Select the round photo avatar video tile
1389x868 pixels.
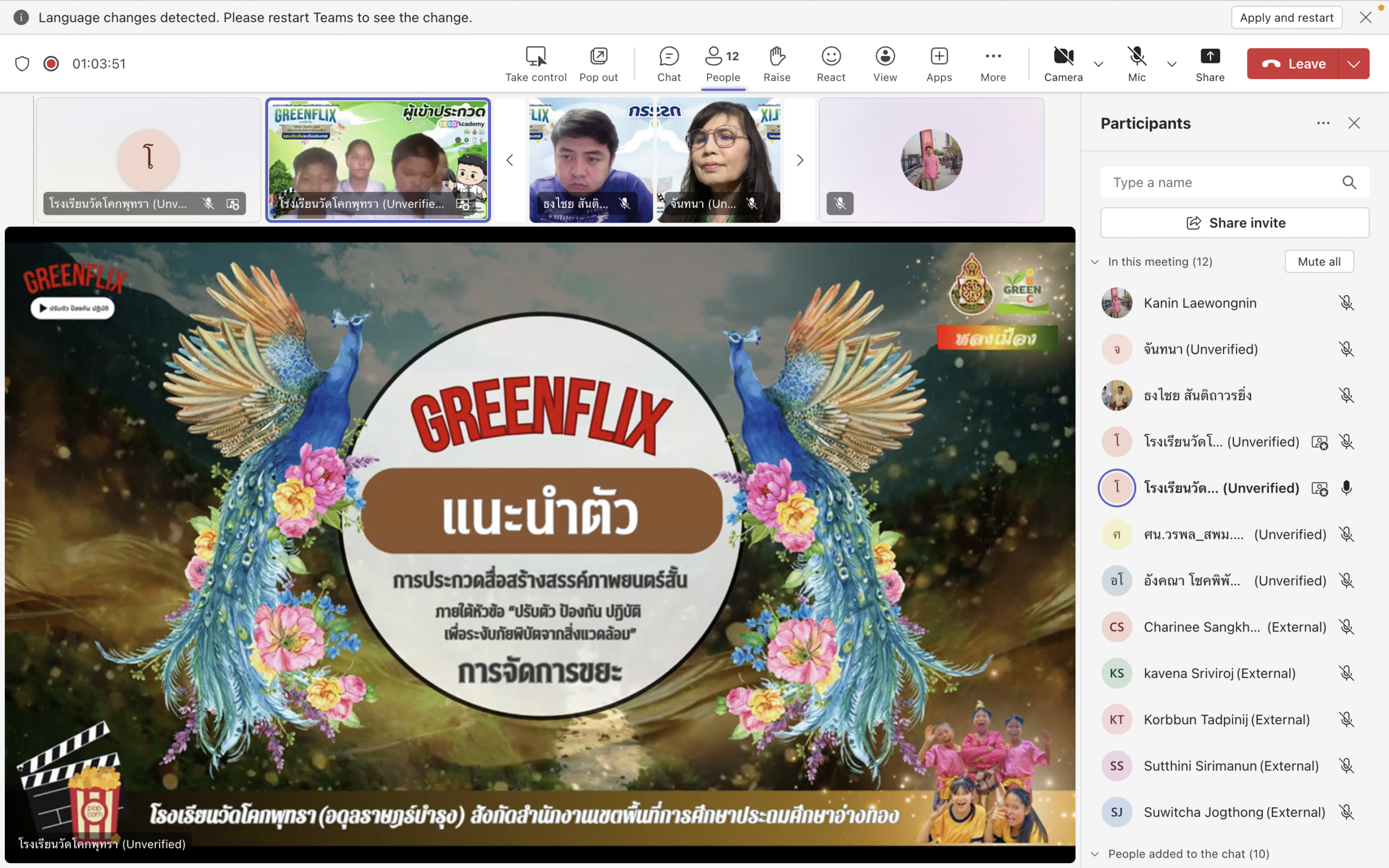coord(931,160)
